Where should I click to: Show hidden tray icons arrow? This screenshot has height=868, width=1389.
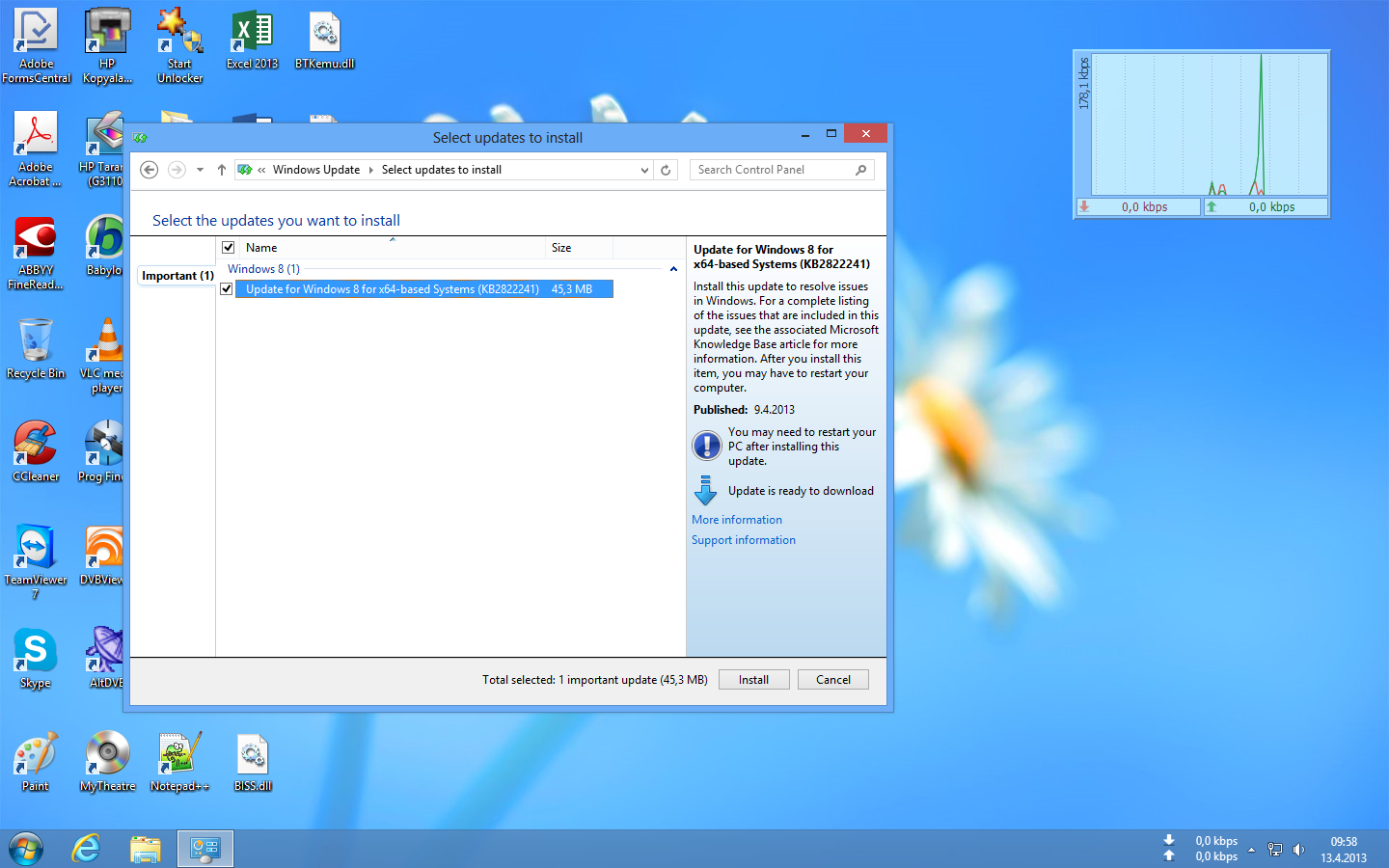pos(1251,850)
